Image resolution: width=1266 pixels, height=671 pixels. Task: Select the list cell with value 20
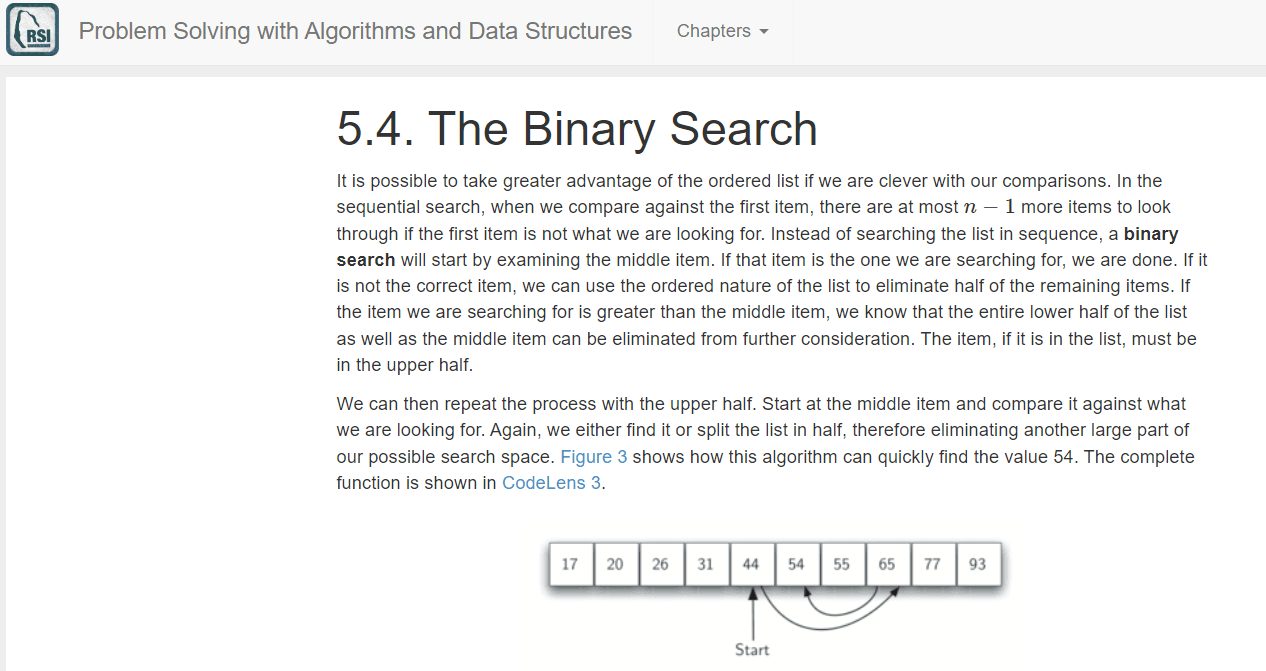pyautogui.click(x=615, y=564)
